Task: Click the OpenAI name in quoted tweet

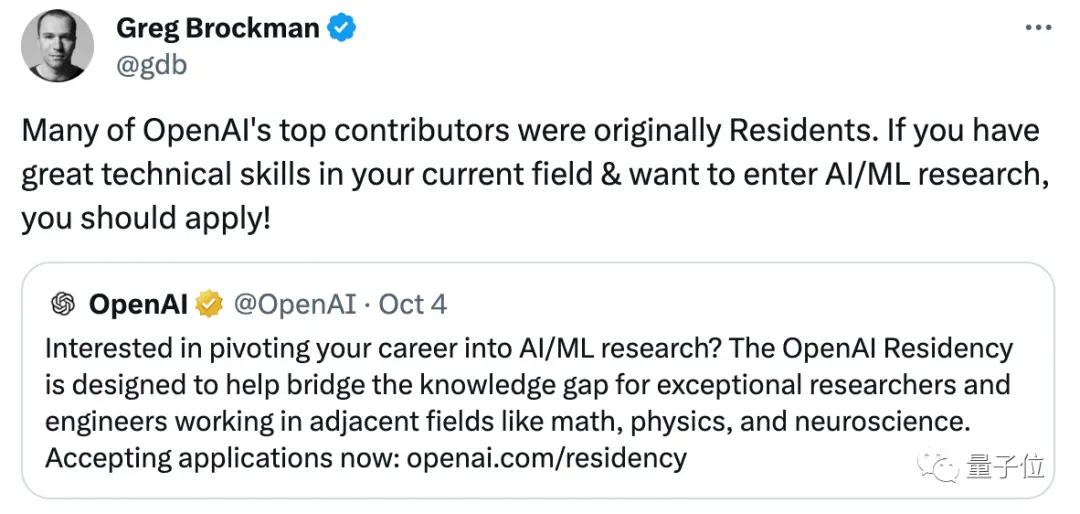Action: 138,304
